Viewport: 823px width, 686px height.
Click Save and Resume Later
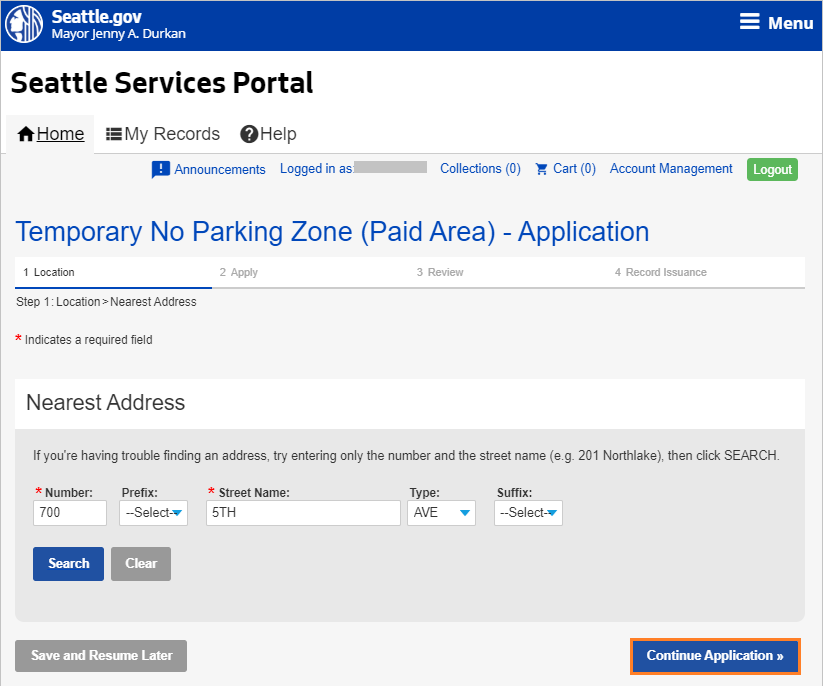click(x=101, y=656)
